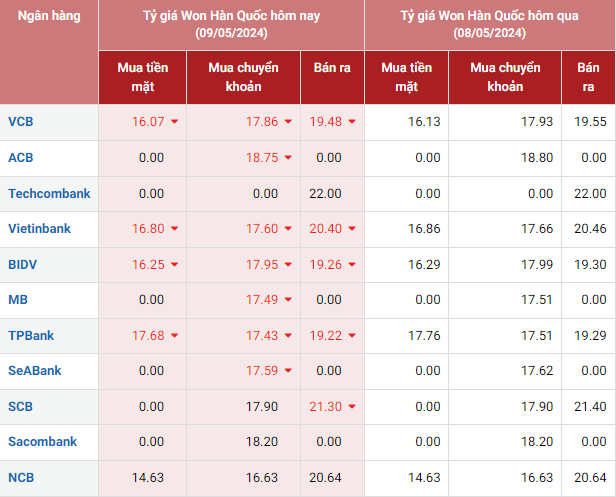
Task: Click the decrease arrow beside Vietinbank 20.40
Action: coord(352,229)
